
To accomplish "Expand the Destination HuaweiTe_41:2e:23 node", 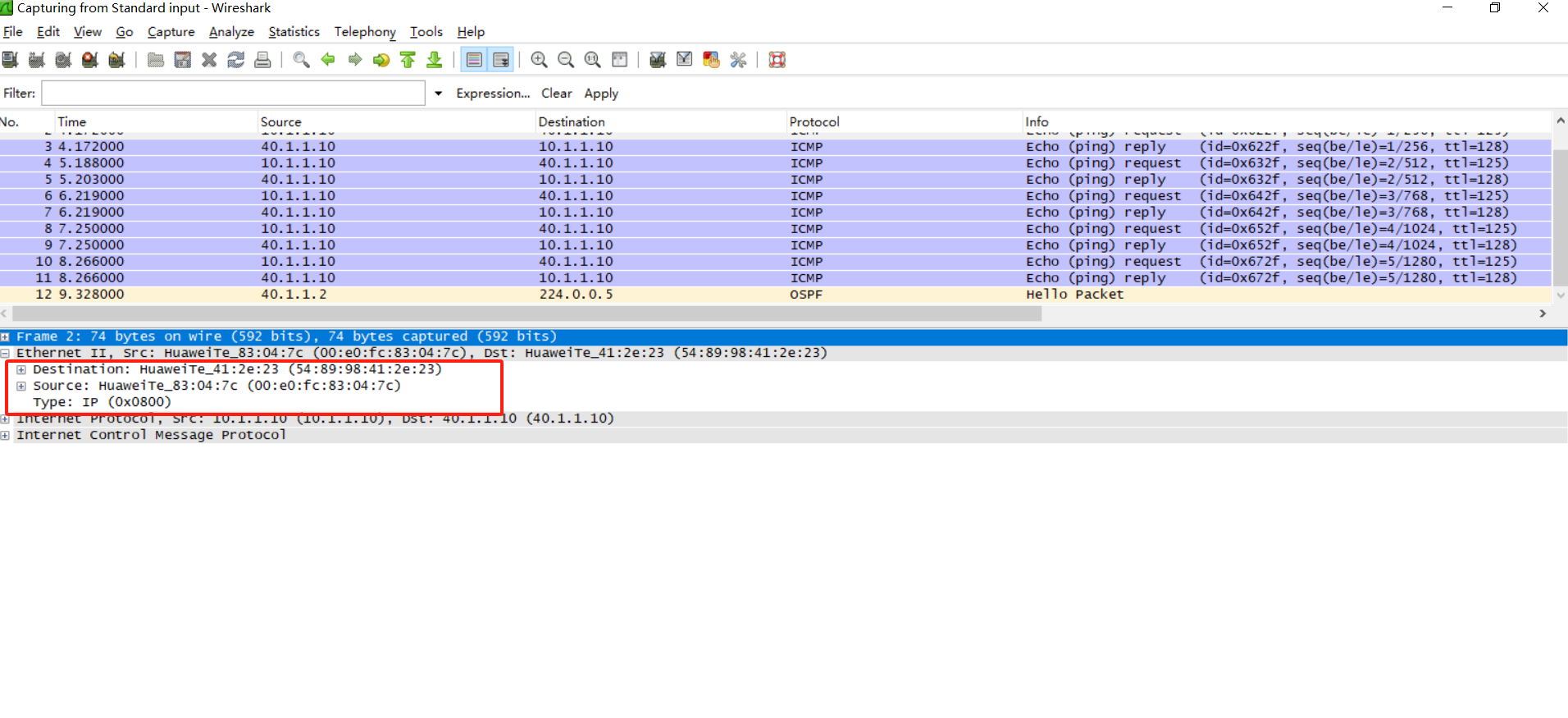I will tap(21, 369).
